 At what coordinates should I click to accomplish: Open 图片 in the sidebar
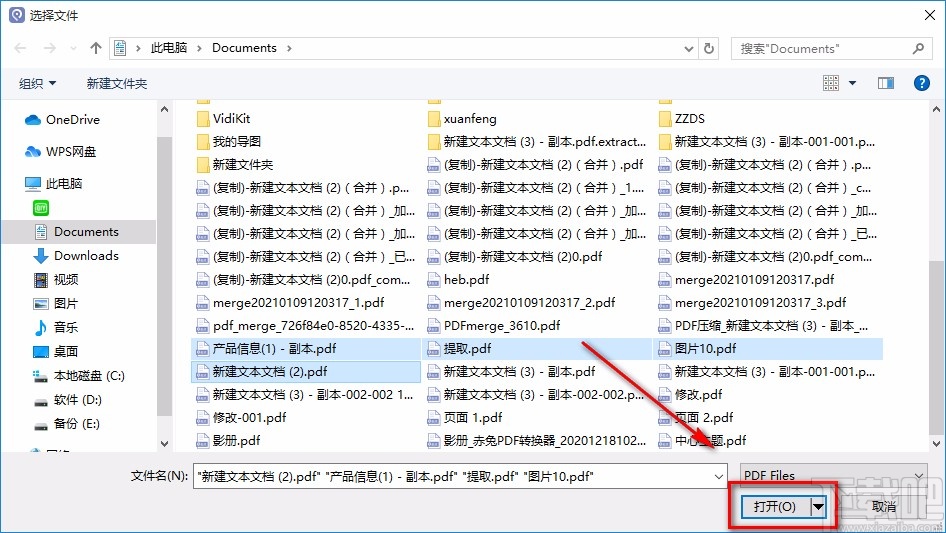56,304
